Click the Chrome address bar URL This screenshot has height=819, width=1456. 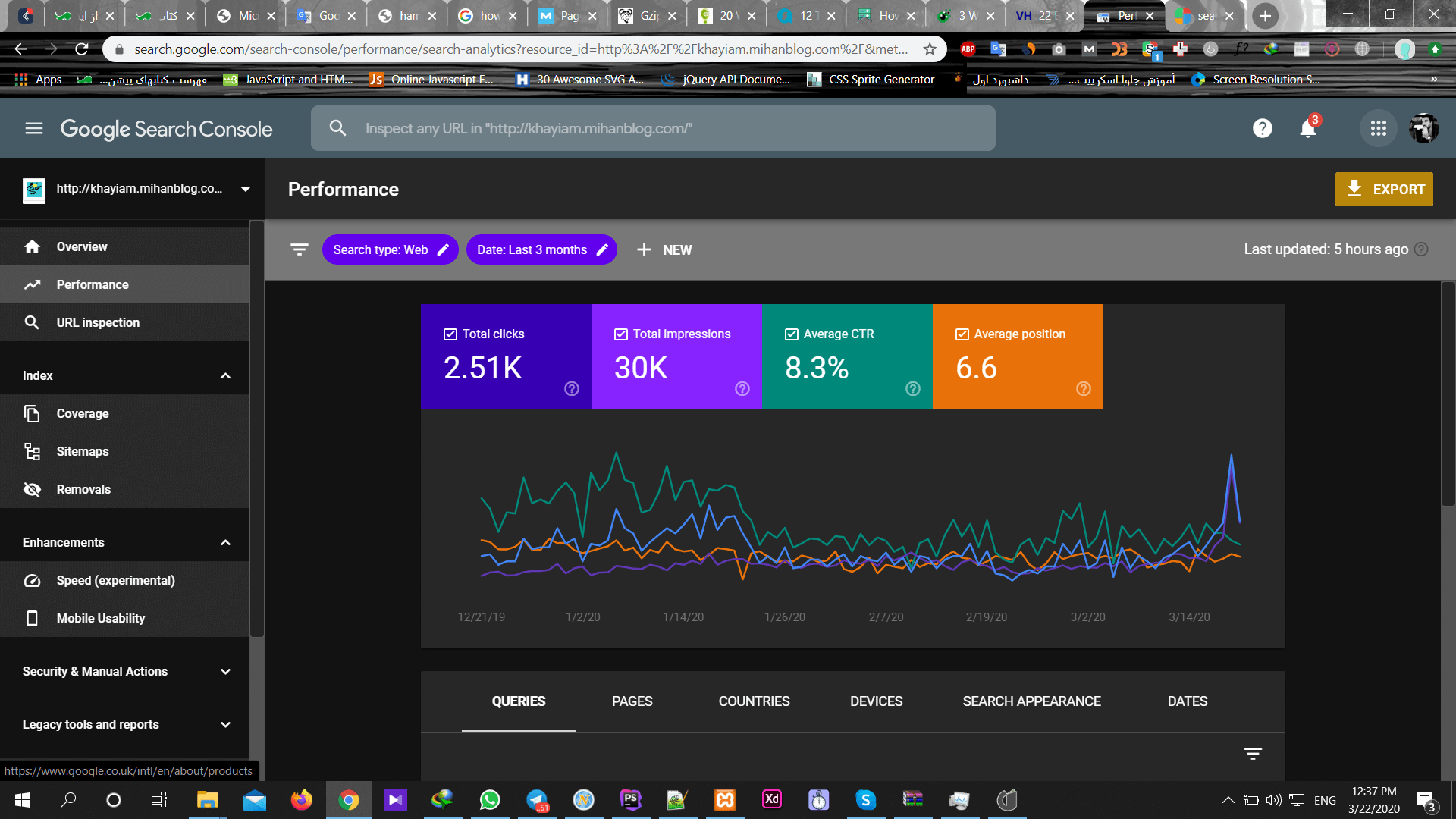520,49
